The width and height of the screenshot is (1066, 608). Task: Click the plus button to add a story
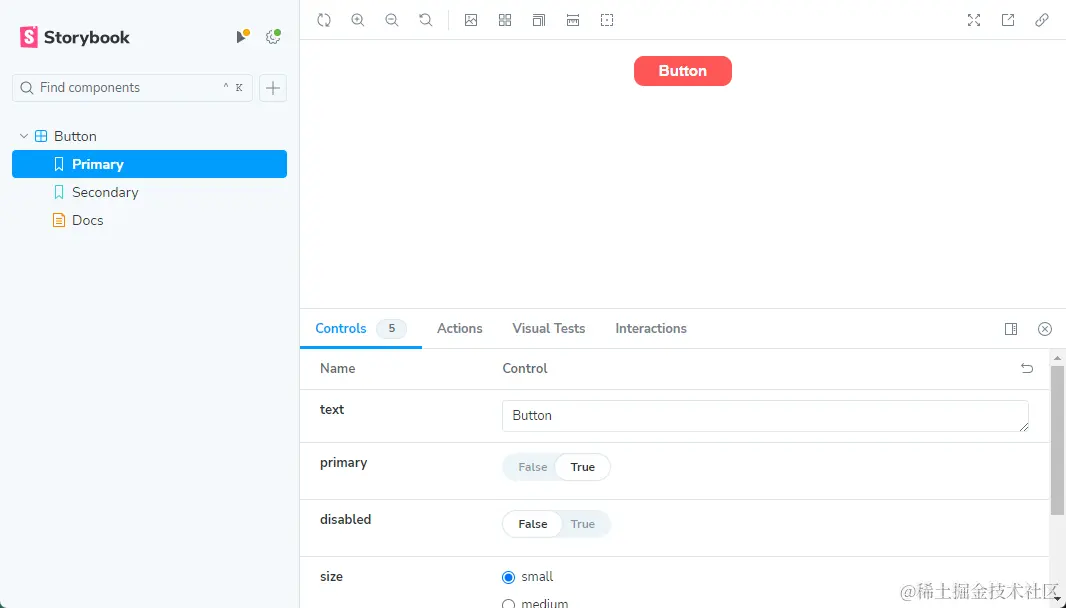[x=273, y=88]
